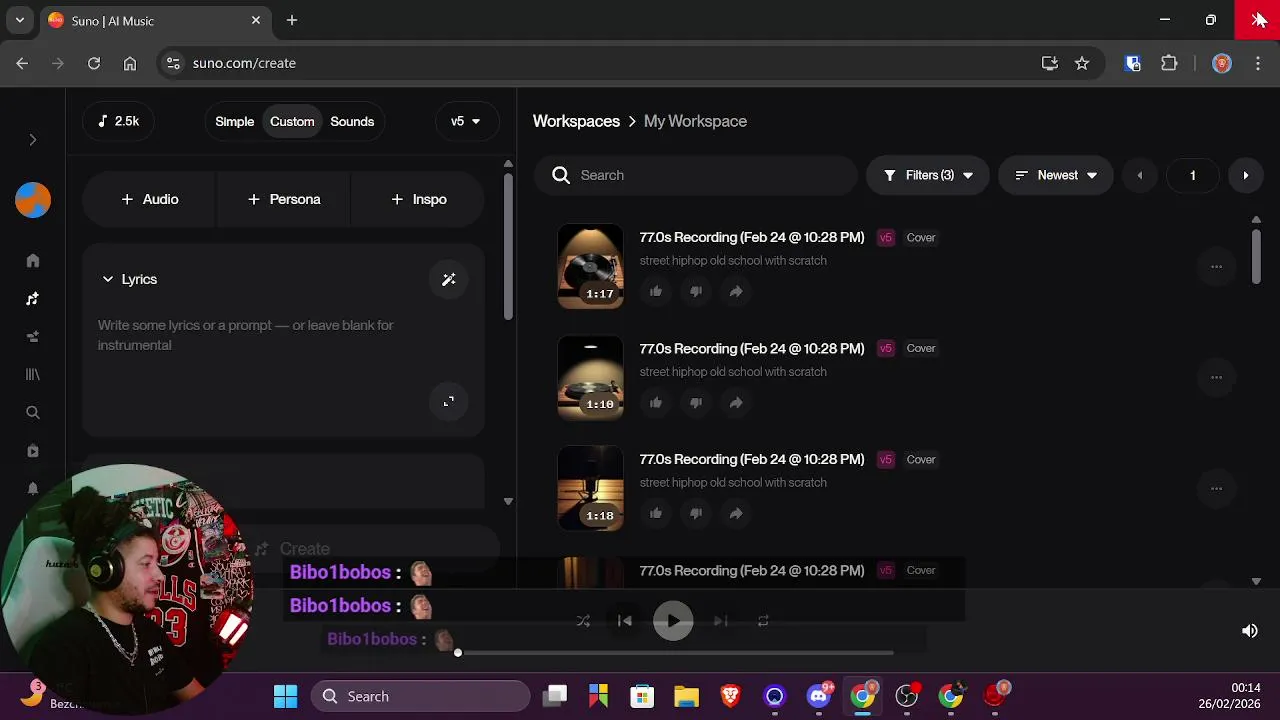Open the Library icon in the sidebar
This screenshot has width=1280, height=720.
(x=33, y=374)
